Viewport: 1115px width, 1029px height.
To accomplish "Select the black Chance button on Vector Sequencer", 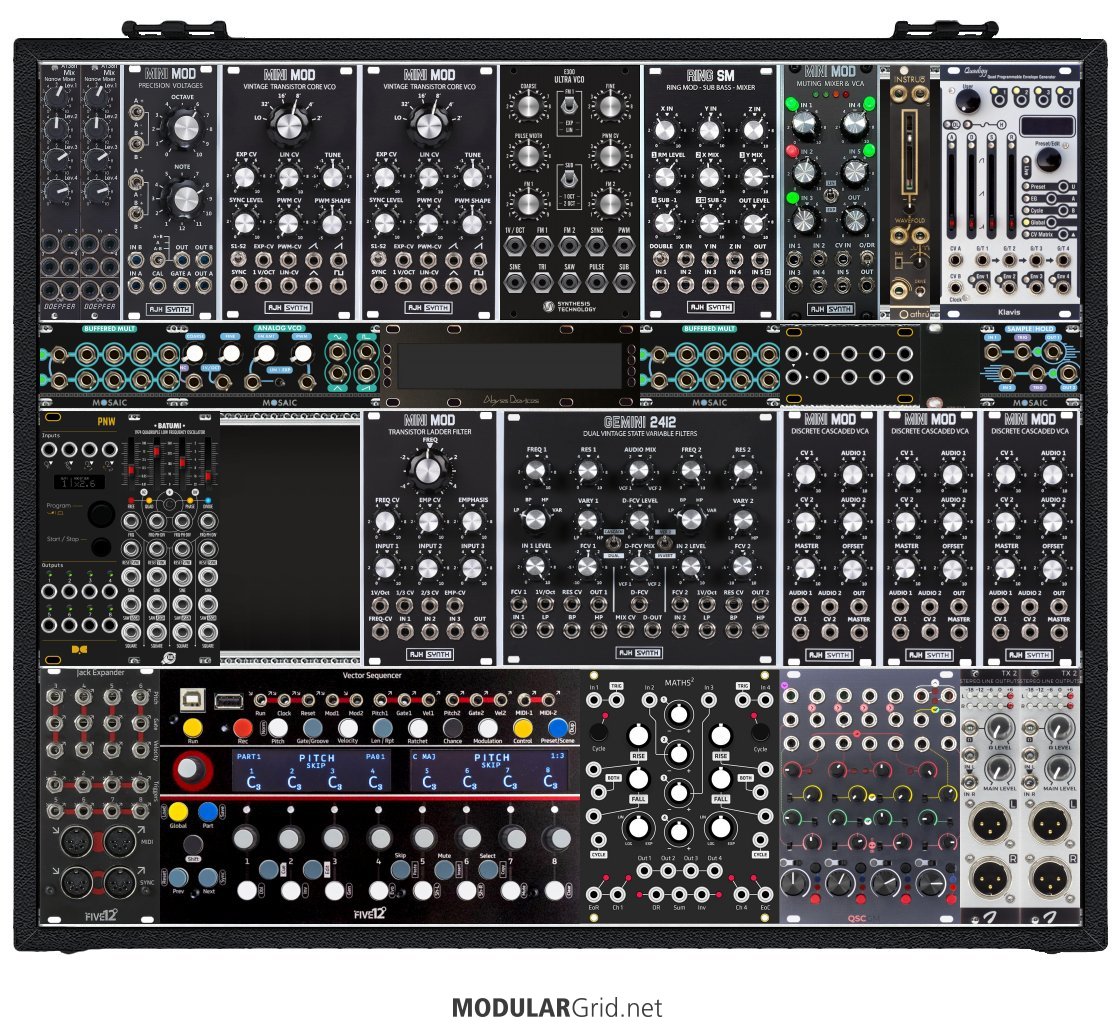I will [x=452, y=728].
